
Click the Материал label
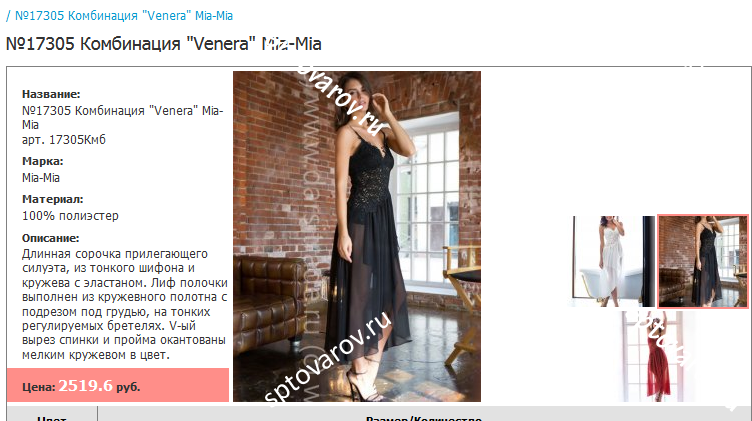53,199
